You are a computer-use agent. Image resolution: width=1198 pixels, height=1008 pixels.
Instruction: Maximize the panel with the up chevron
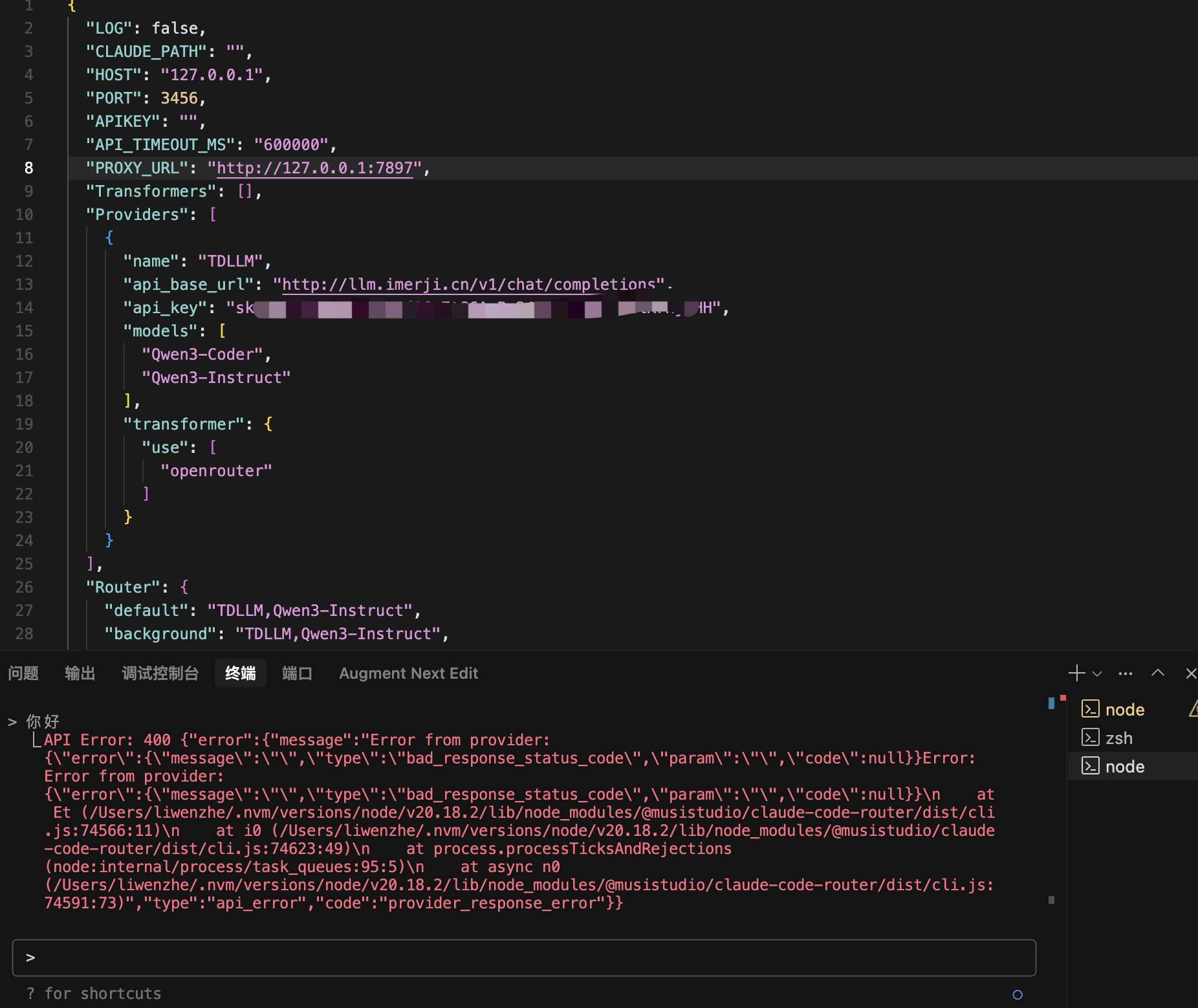tap(1158, 673)
